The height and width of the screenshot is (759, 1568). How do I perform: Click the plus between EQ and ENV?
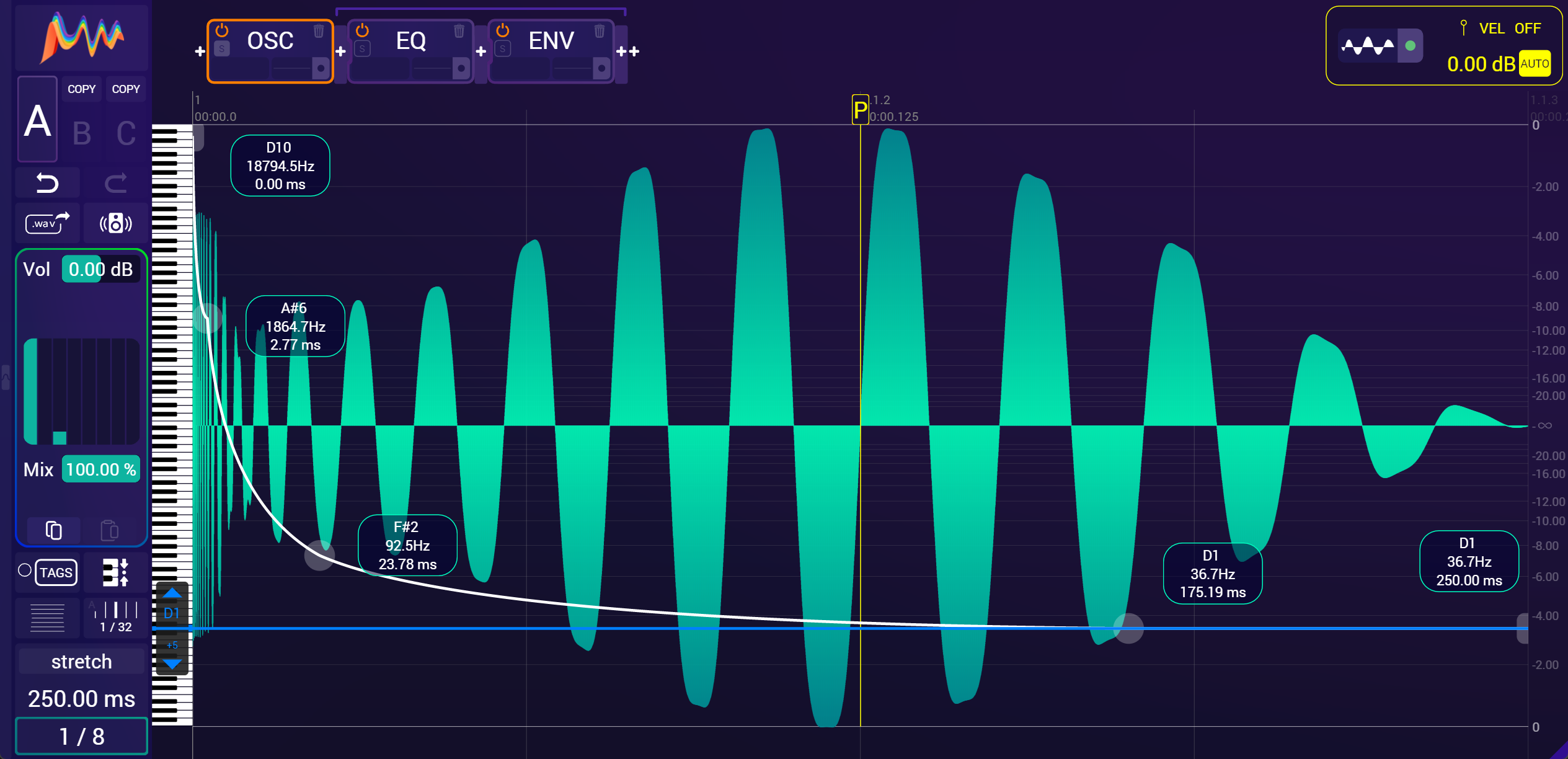point(481,51)
